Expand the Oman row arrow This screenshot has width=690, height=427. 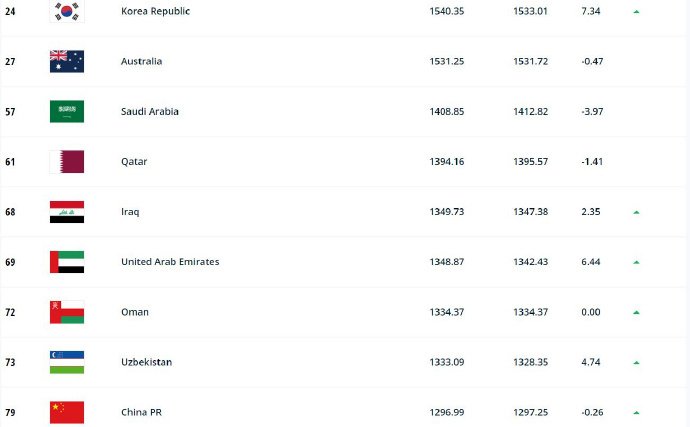coord(636,312)
